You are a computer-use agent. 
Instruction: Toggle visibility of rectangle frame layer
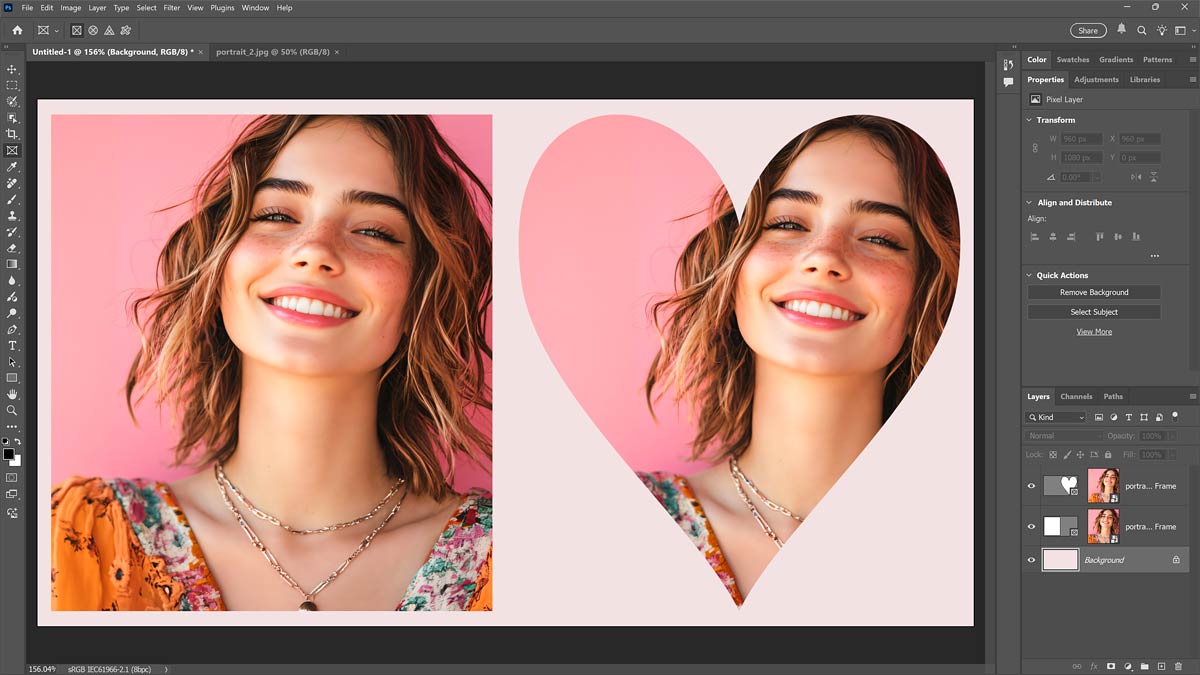click(x=1031, y=526)
